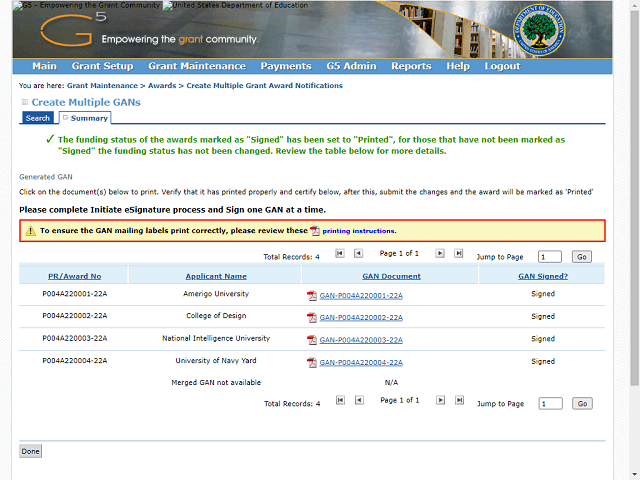Click the PDF icon beside GAN-P004A220001-22A
The height and width of the screenshot is (480, 640).
[312, 295]
